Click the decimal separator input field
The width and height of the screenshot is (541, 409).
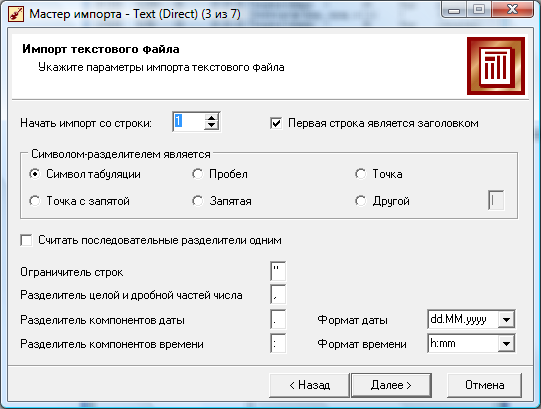278,295
